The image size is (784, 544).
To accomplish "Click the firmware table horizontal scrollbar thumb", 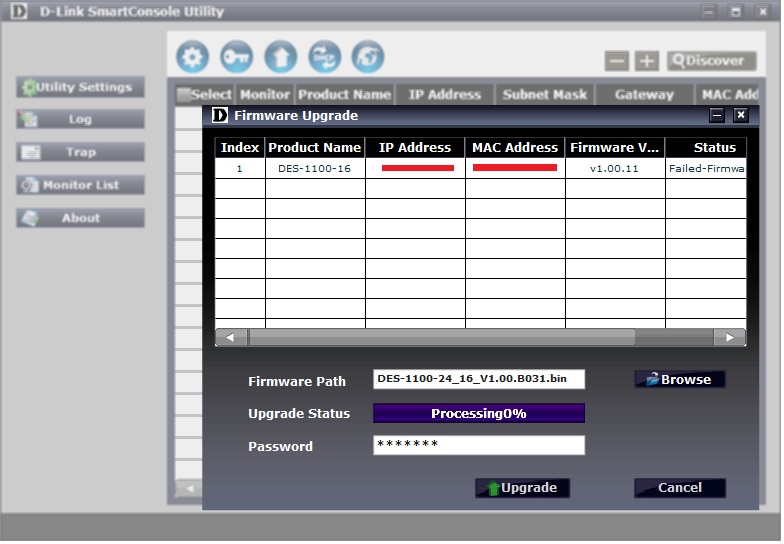I will click(x=442, y=338).
